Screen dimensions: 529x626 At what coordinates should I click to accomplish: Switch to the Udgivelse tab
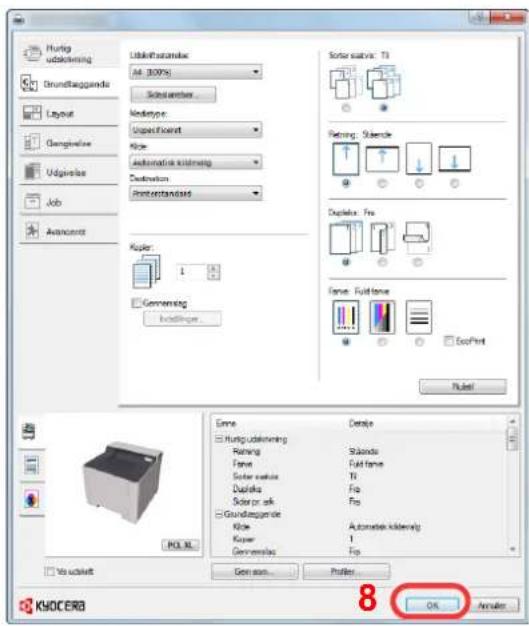(69, 172)
